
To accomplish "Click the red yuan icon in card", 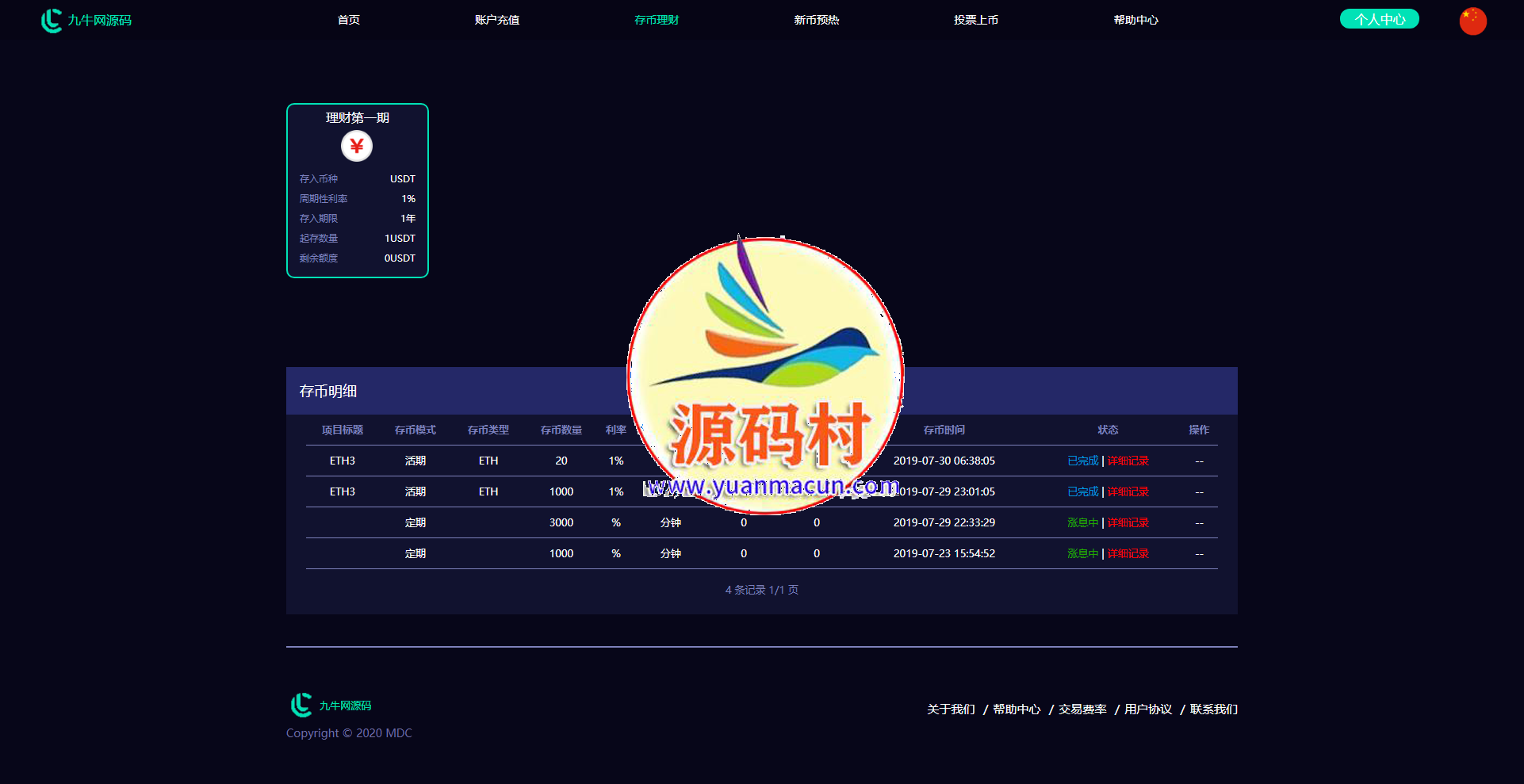I will (357, 146).
